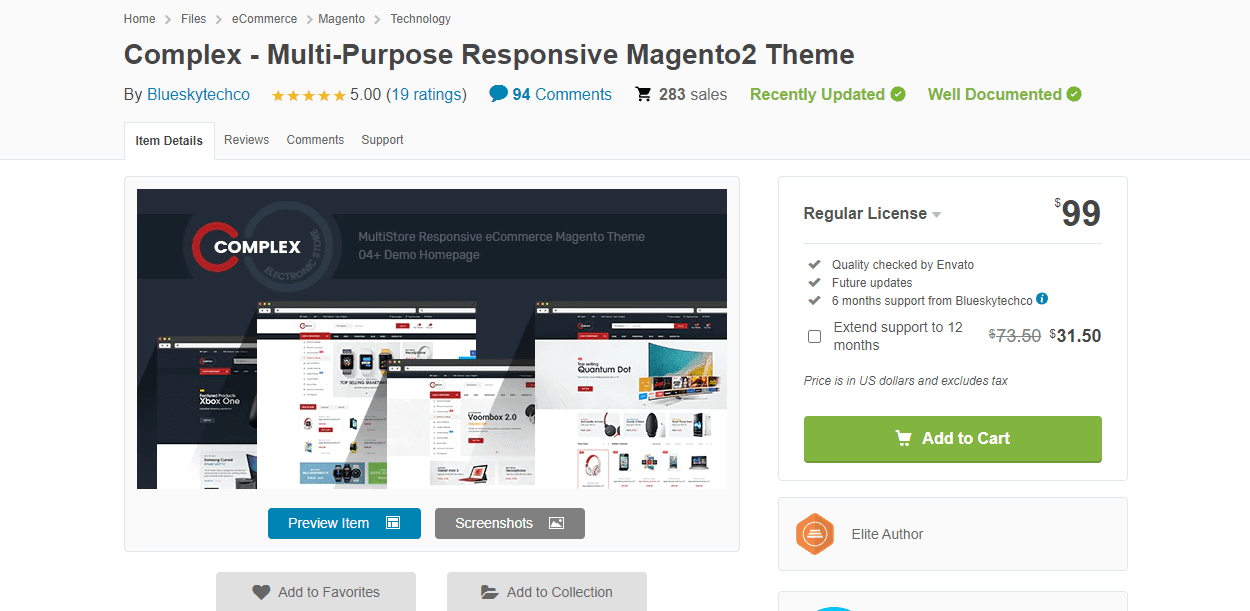The width and height of the screenshot is (1250, 611).
Task: Click the folder icon on Add to Collection
Action: (490, 592)
